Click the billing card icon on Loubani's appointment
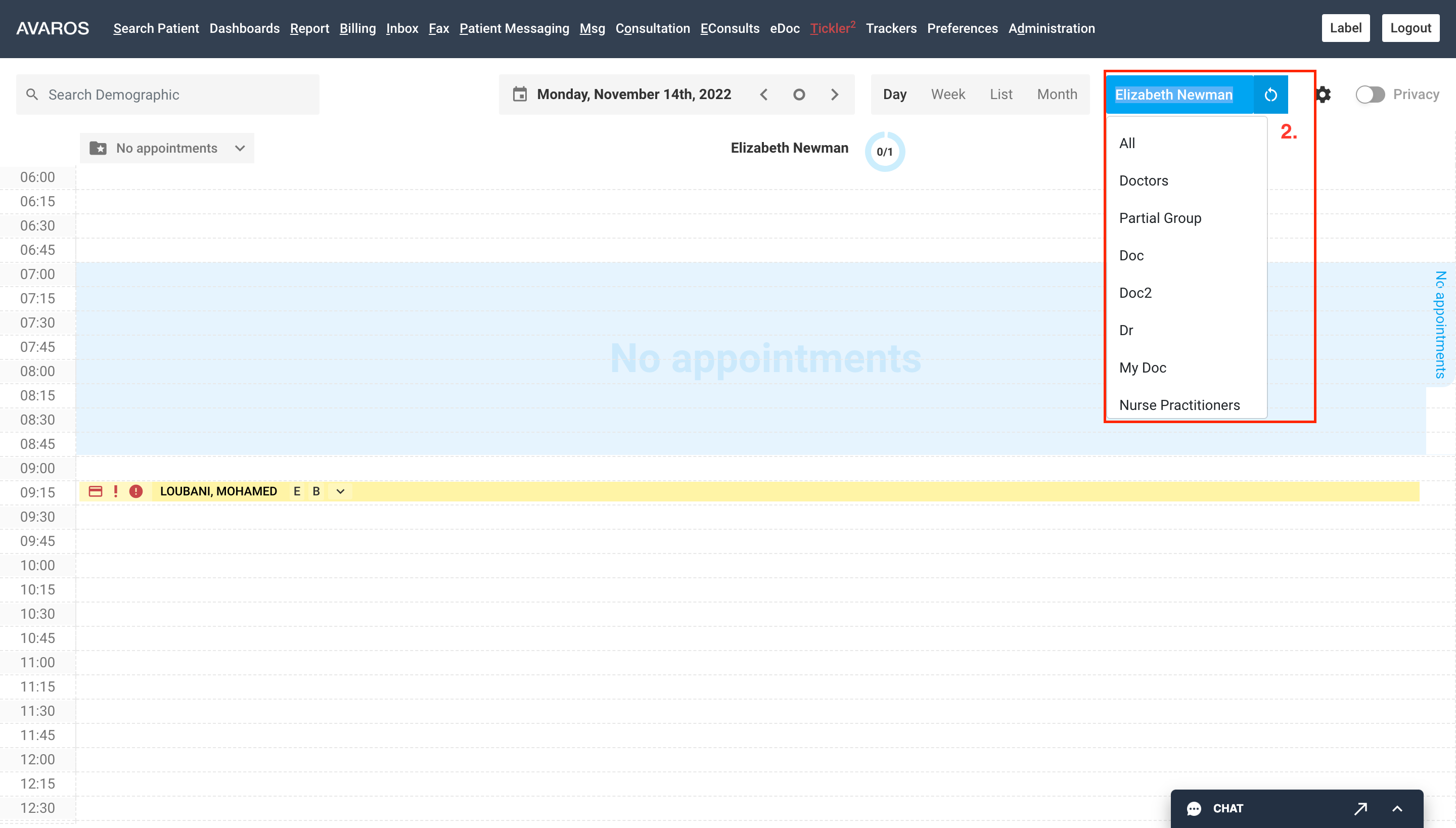Viewport: 1456px width, 828px height. tap(96, 491)
